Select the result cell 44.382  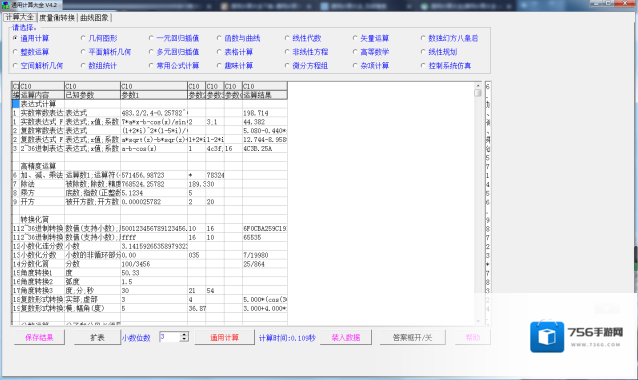(x=265, y=122)
